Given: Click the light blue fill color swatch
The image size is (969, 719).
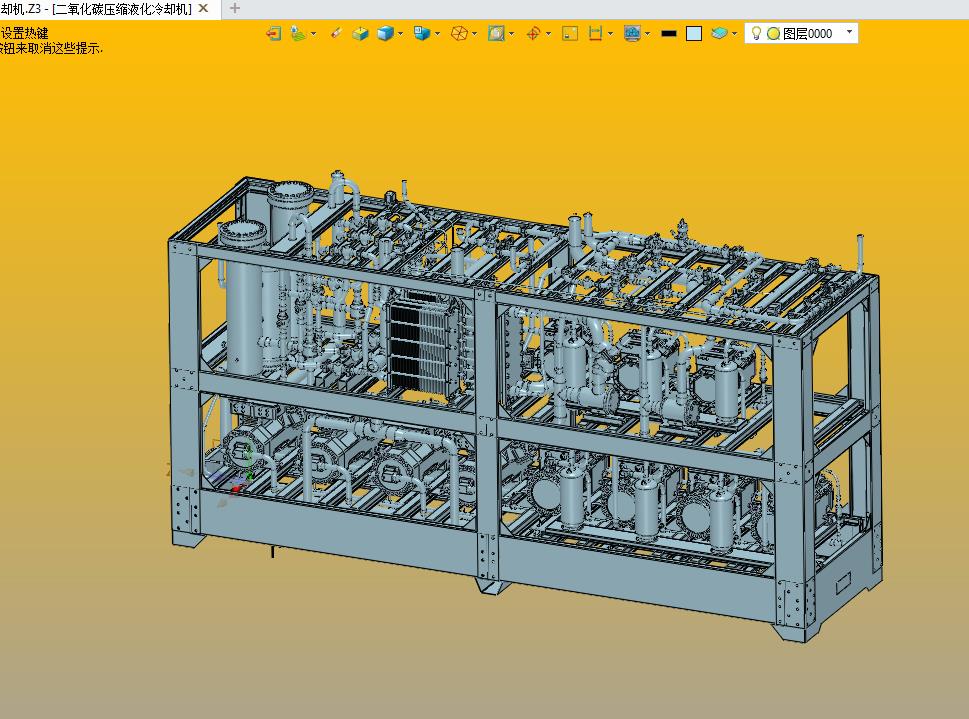Looking at the screenshot, I should pyautogui.click(x=694, y=33).
